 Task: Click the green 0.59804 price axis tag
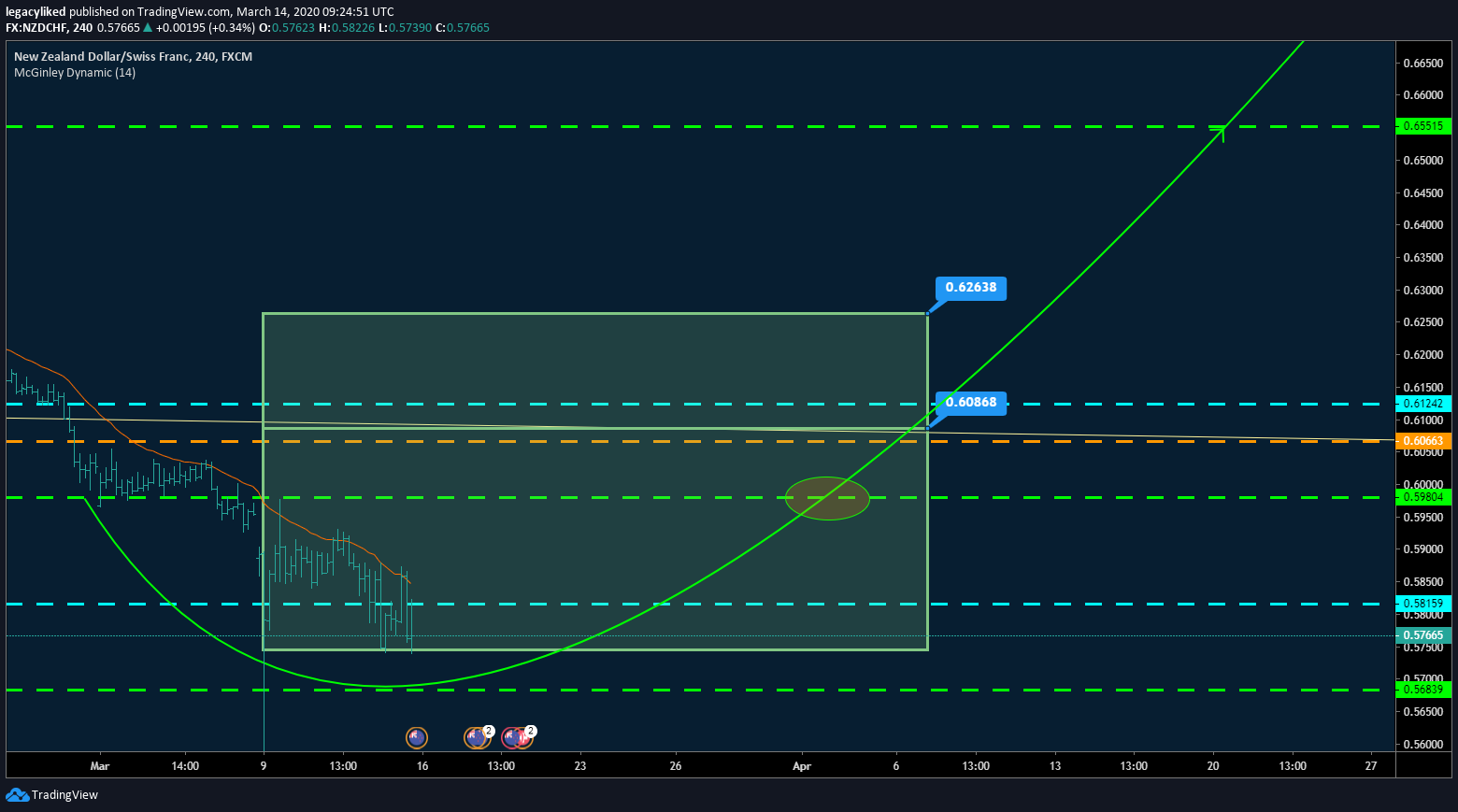click(1423, 497)
